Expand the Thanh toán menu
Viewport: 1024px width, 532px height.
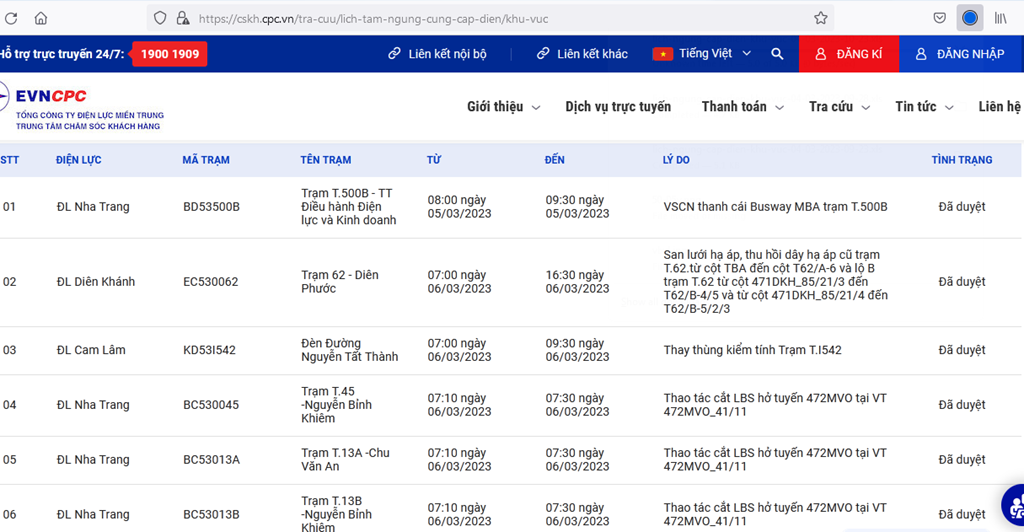tap(742, 107)
